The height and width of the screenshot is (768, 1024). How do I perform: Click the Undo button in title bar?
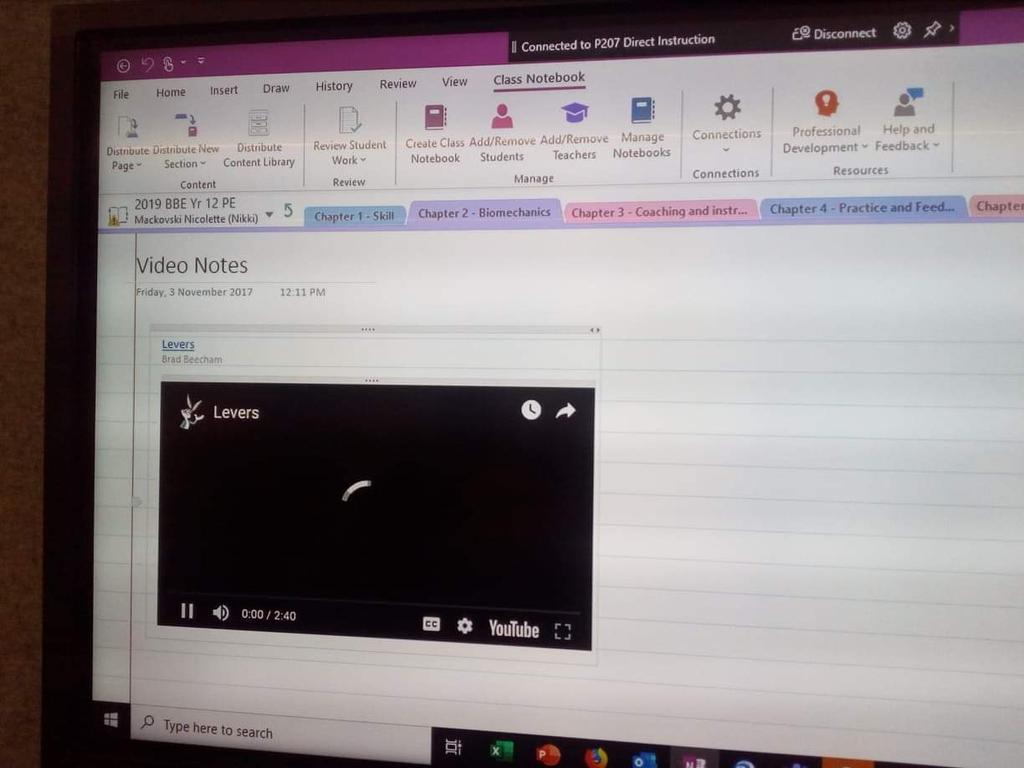coord(148,64)
